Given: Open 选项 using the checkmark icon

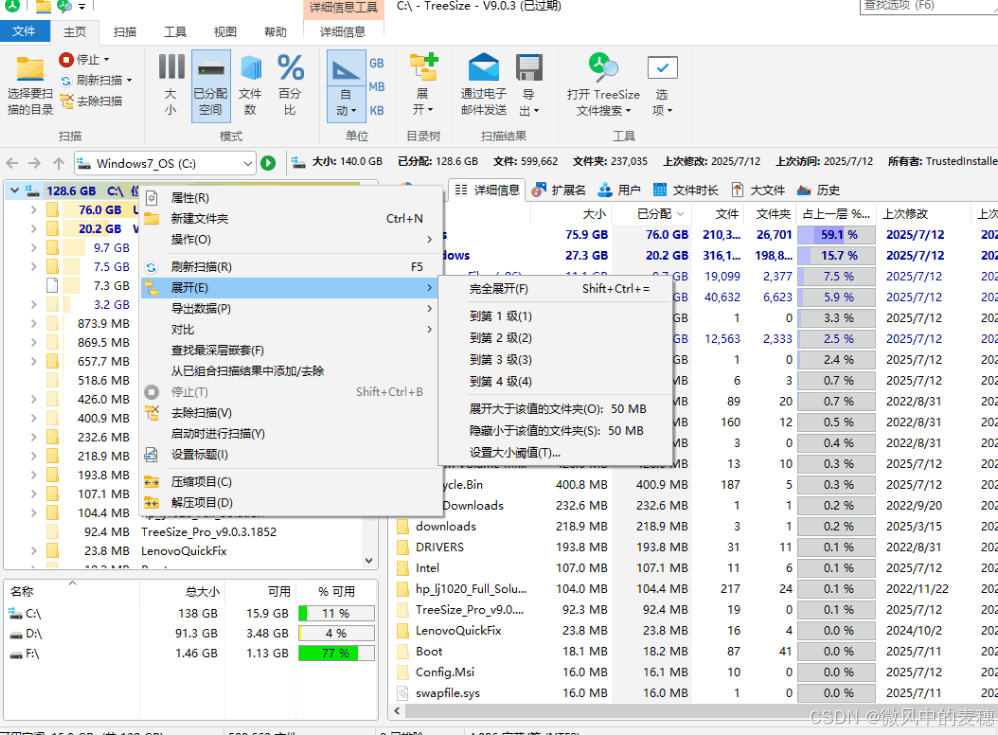Looking at the screenshot, I should pyautogui.click(x=662, y=68).
